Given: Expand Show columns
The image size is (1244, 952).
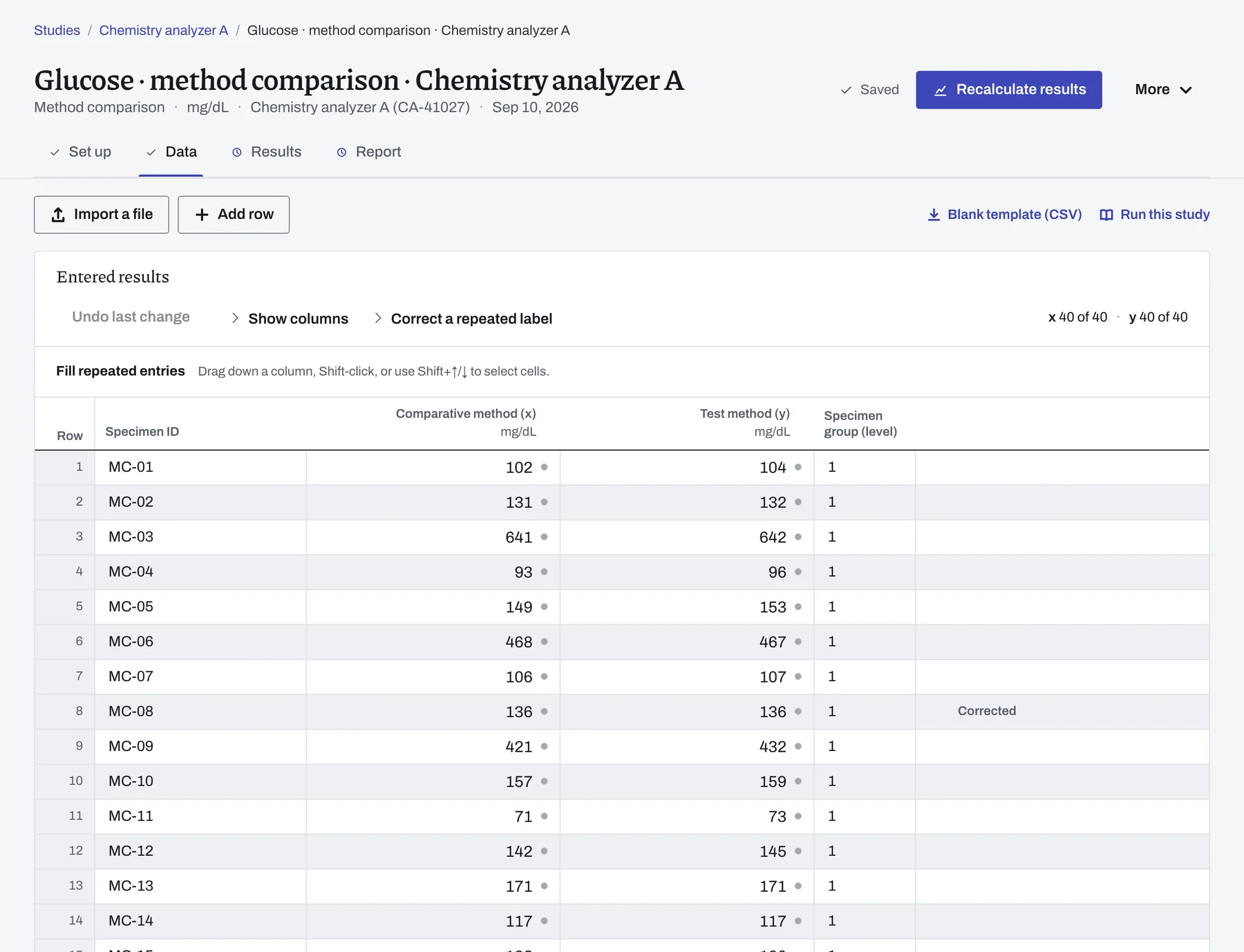Looking at the screenshot, I should (290, 318).
